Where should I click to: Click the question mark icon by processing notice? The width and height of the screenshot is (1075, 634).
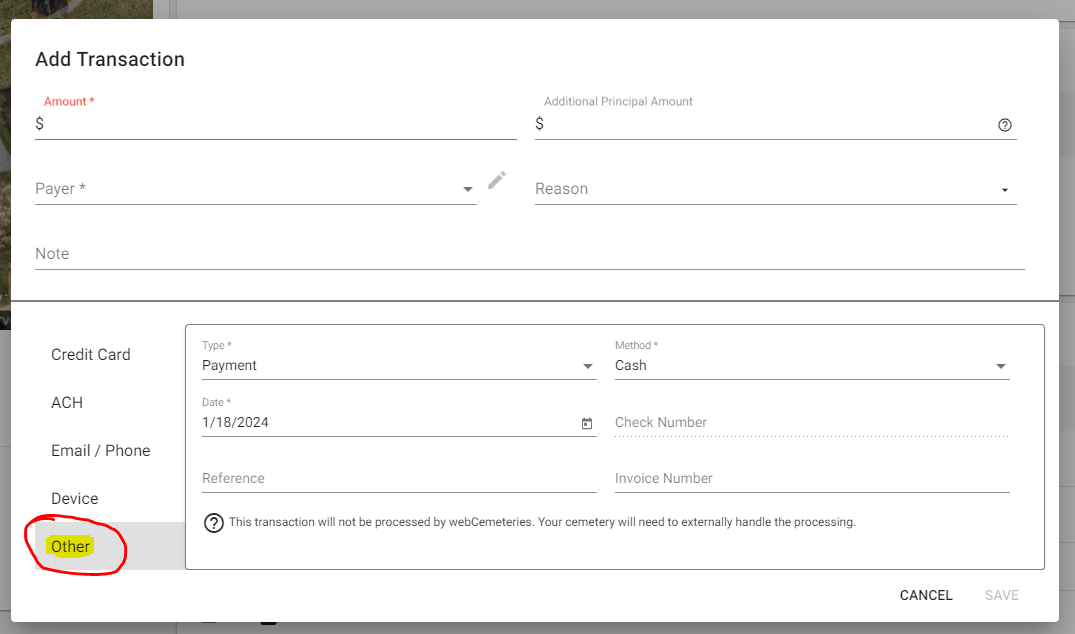pyautogui.click(x=213, y=523)
